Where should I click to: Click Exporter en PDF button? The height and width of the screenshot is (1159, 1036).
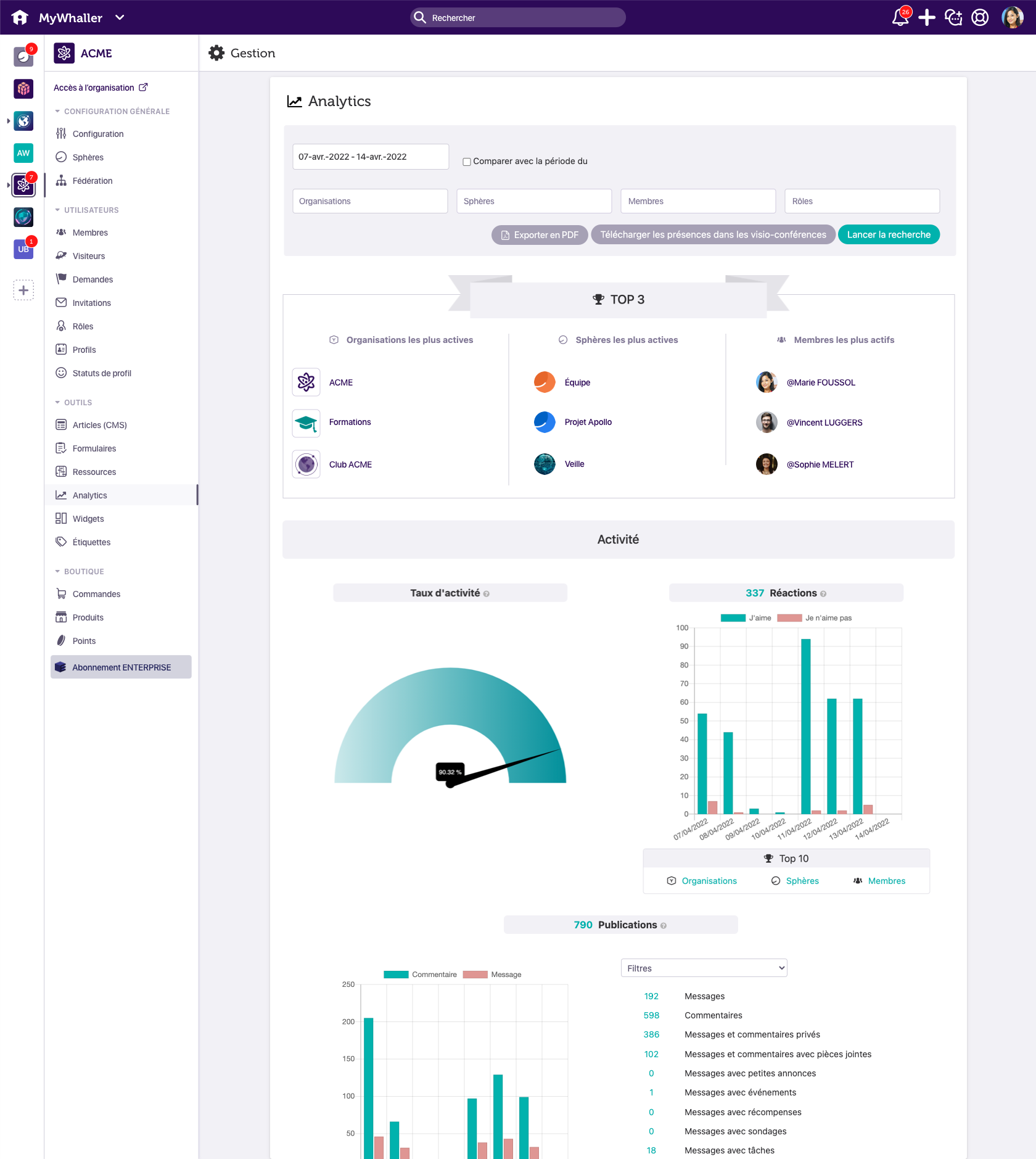pyautogui.click(x=539, y=235)
